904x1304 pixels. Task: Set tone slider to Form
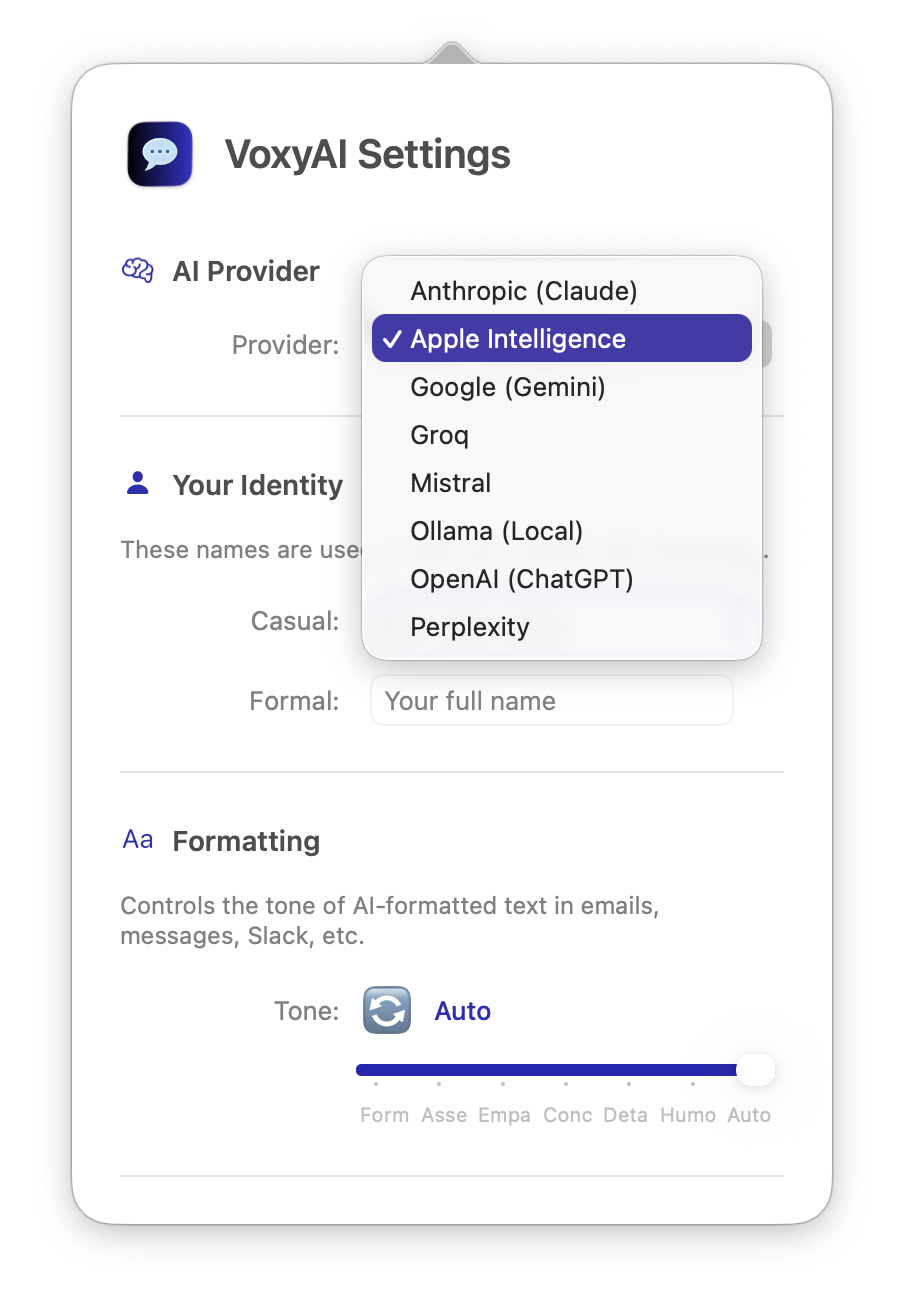376,1070
